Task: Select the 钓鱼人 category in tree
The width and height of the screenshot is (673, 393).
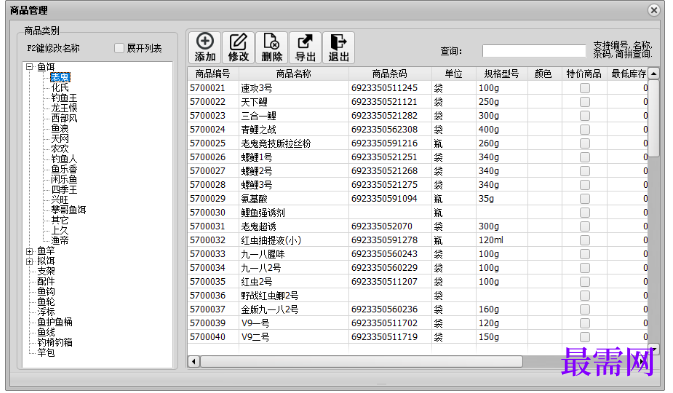Action: pyautogui.click(x=64, y=159)
